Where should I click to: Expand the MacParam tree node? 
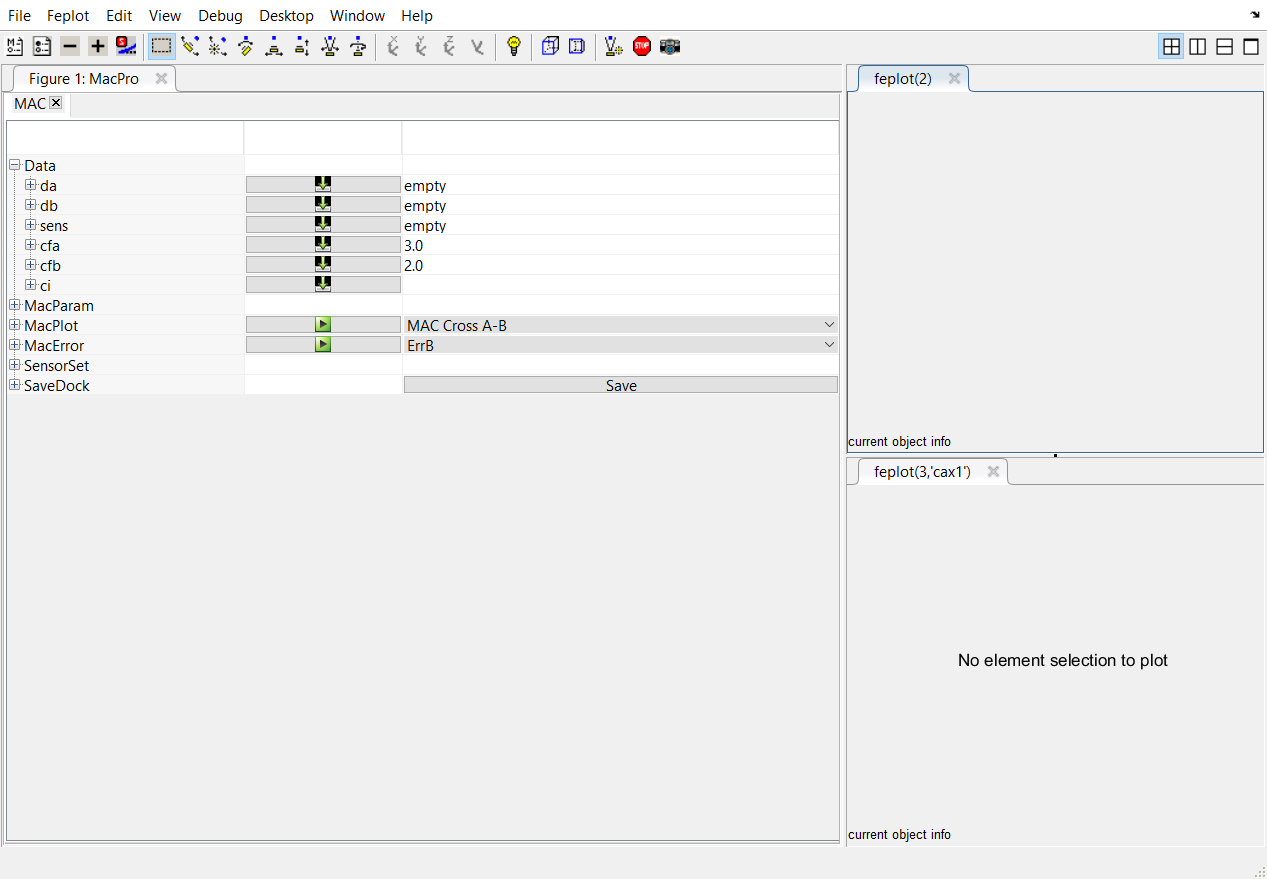coord(15,305)
